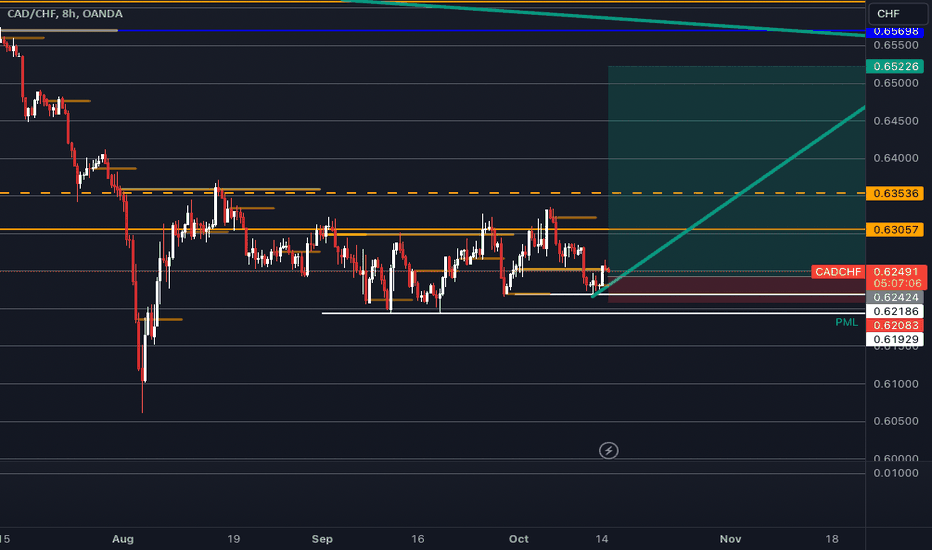Click the 0.65000 price axis value
Viewport: 932px width, 550px height.
(896, 83)
